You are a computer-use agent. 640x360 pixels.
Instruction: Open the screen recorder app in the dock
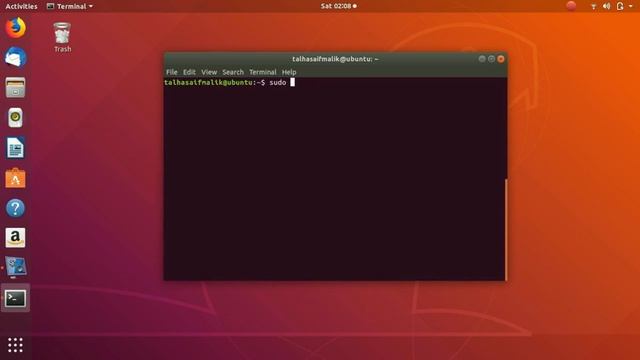pyautogui.click(x=16, y=267)
